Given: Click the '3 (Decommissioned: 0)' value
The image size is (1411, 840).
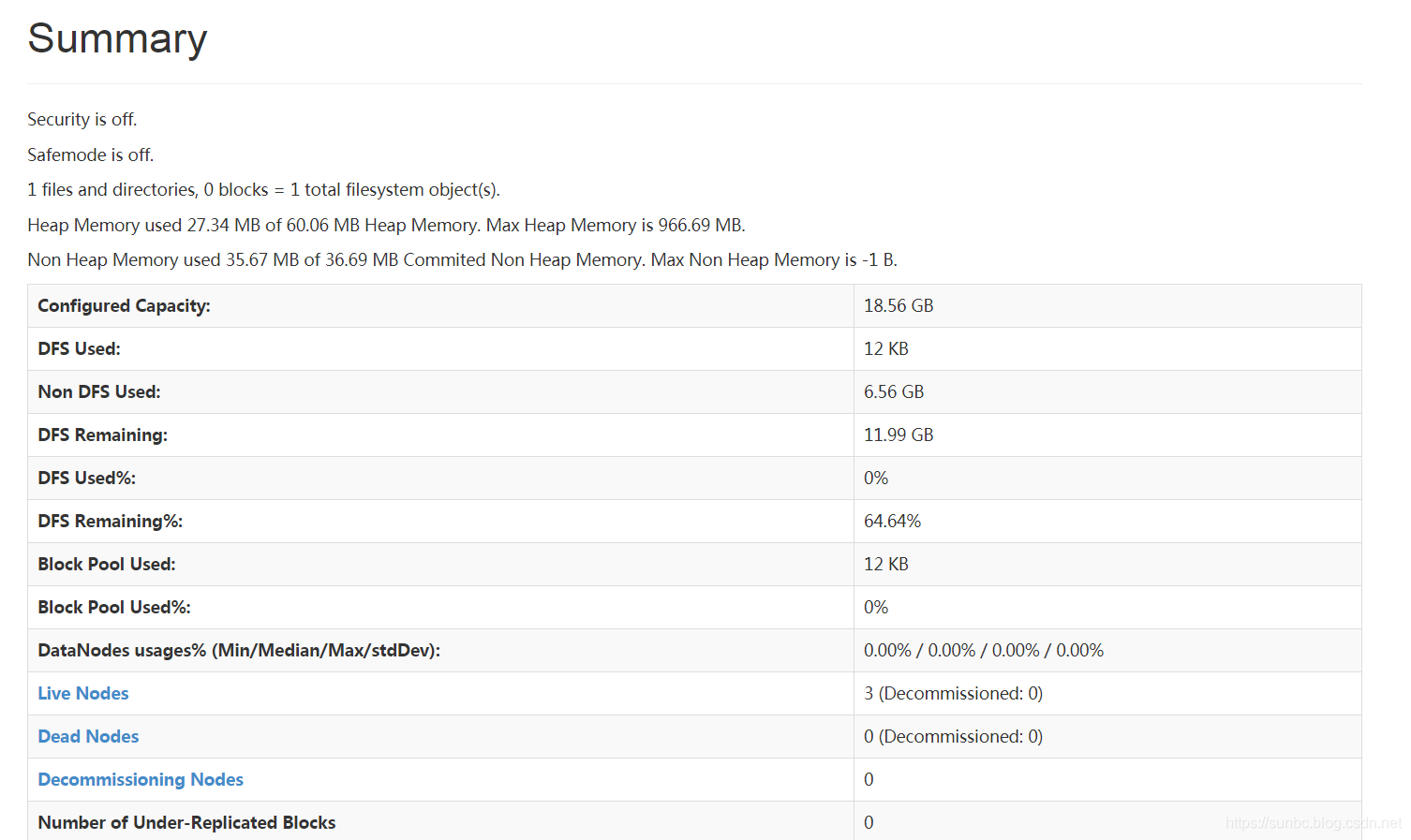Looking at the screenshot, I should coord(954,693).
